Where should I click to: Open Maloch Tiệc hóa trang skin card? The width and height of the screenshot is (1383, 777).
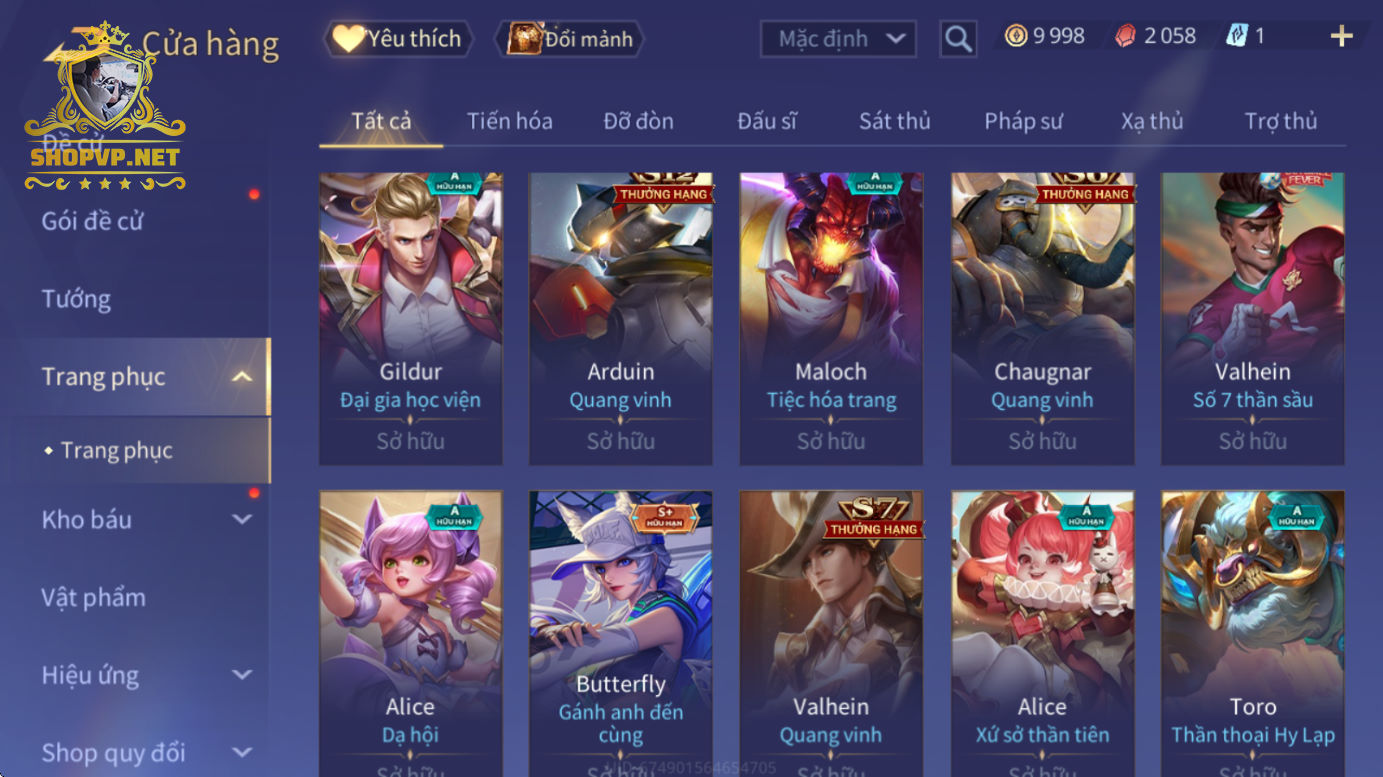[831, 319]
